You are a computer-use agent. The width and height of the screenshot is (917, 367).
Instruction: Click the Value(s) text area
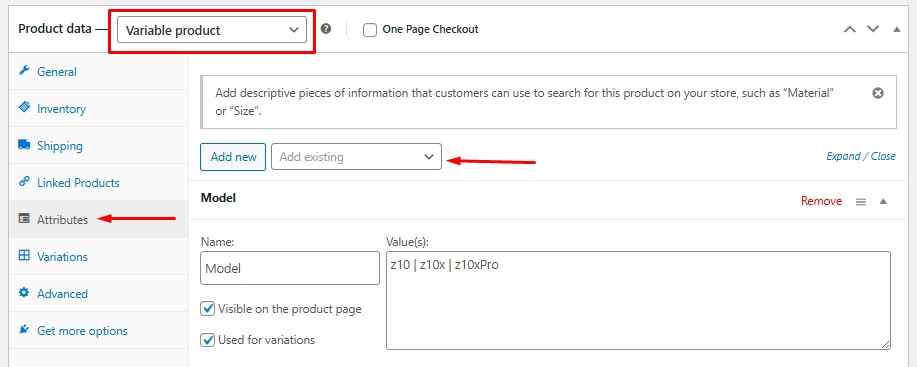point(639,300)
